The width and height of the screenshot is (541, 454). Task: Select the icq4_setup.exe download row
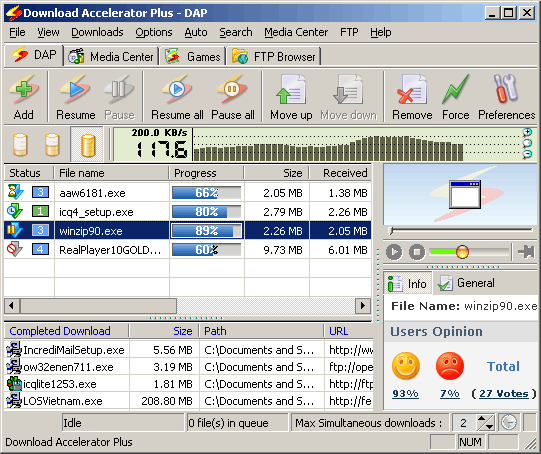click(188, 211)
